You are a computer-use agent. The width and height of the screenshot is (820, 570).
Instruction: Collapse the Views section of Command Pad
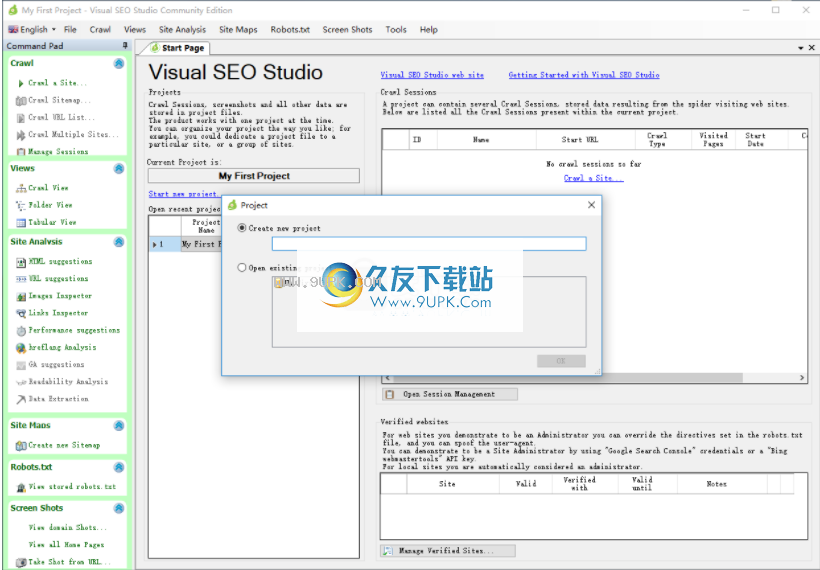tap(119, 168)
